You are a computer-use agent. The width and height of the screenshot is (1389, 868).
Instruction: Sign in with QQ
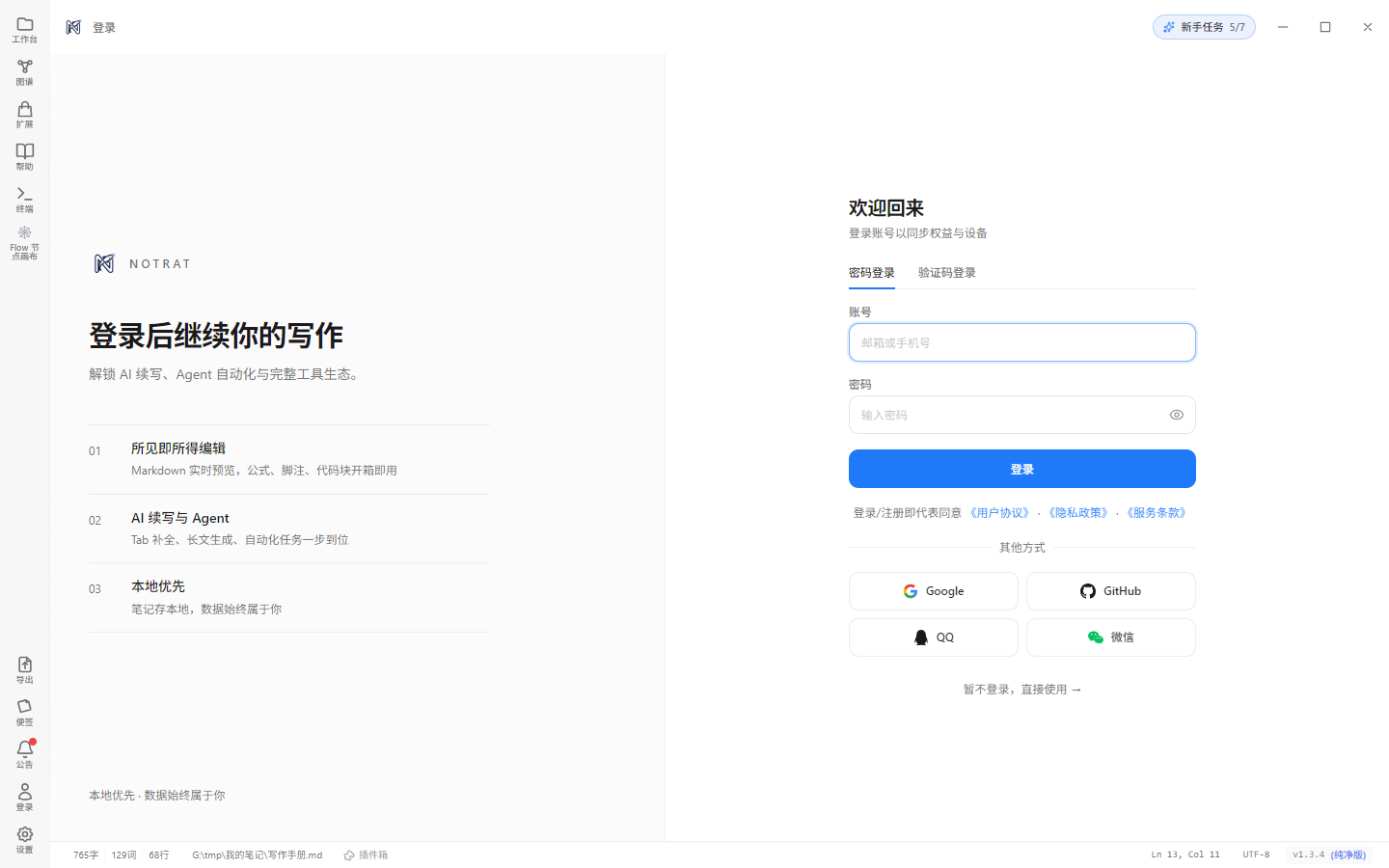(x=934, y=637)
